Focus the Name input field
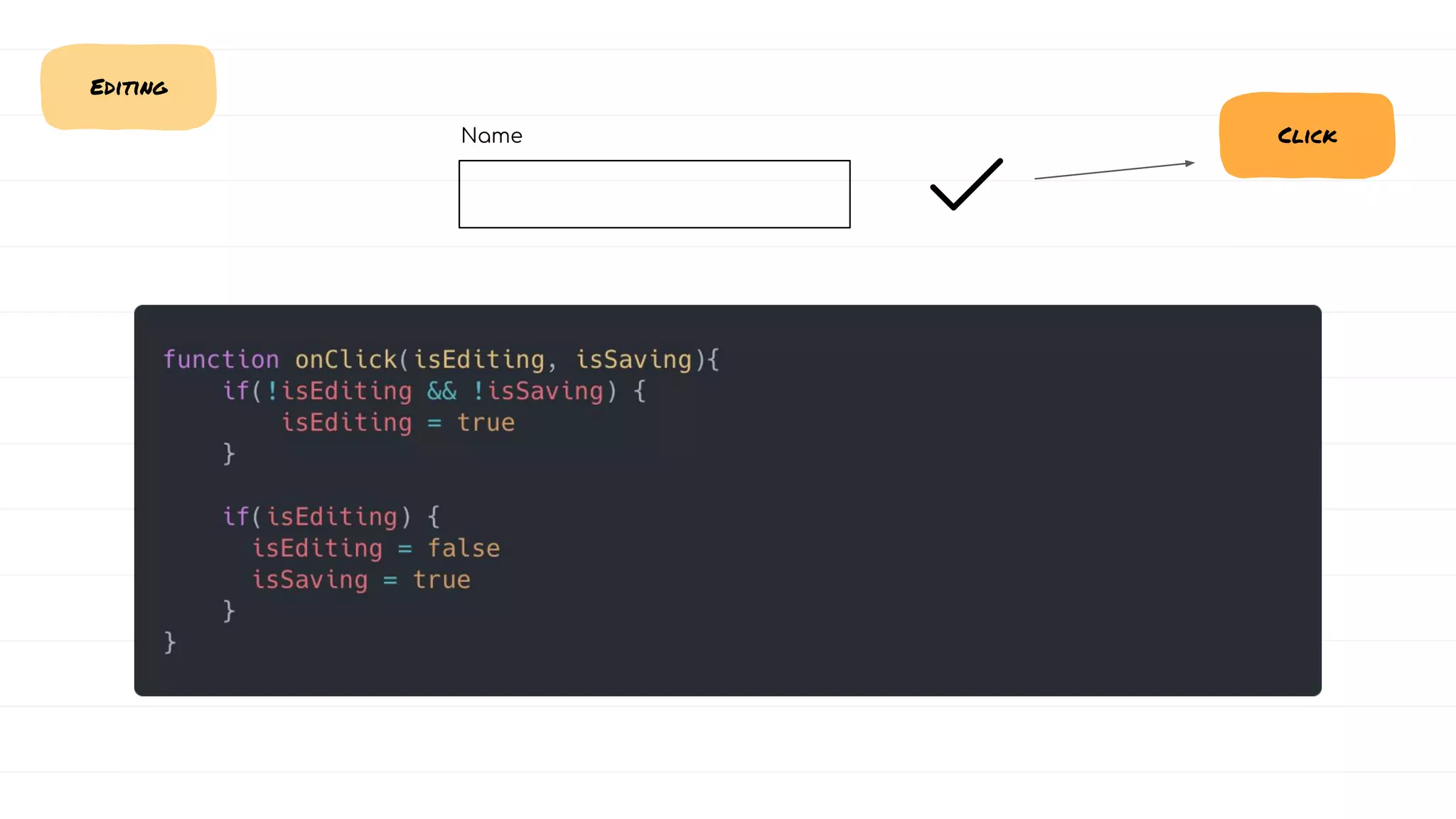 654,194
